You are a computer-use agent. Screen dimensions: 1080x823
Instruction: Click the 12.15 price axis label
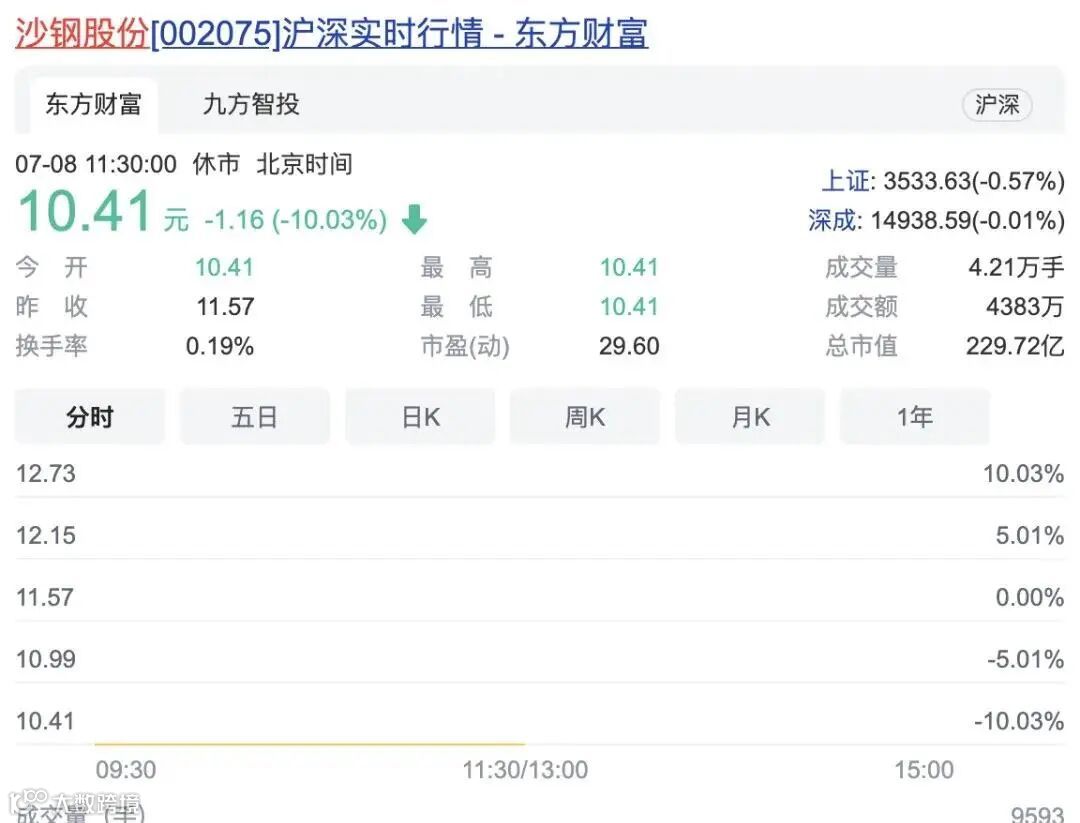(x=45, y=536)
